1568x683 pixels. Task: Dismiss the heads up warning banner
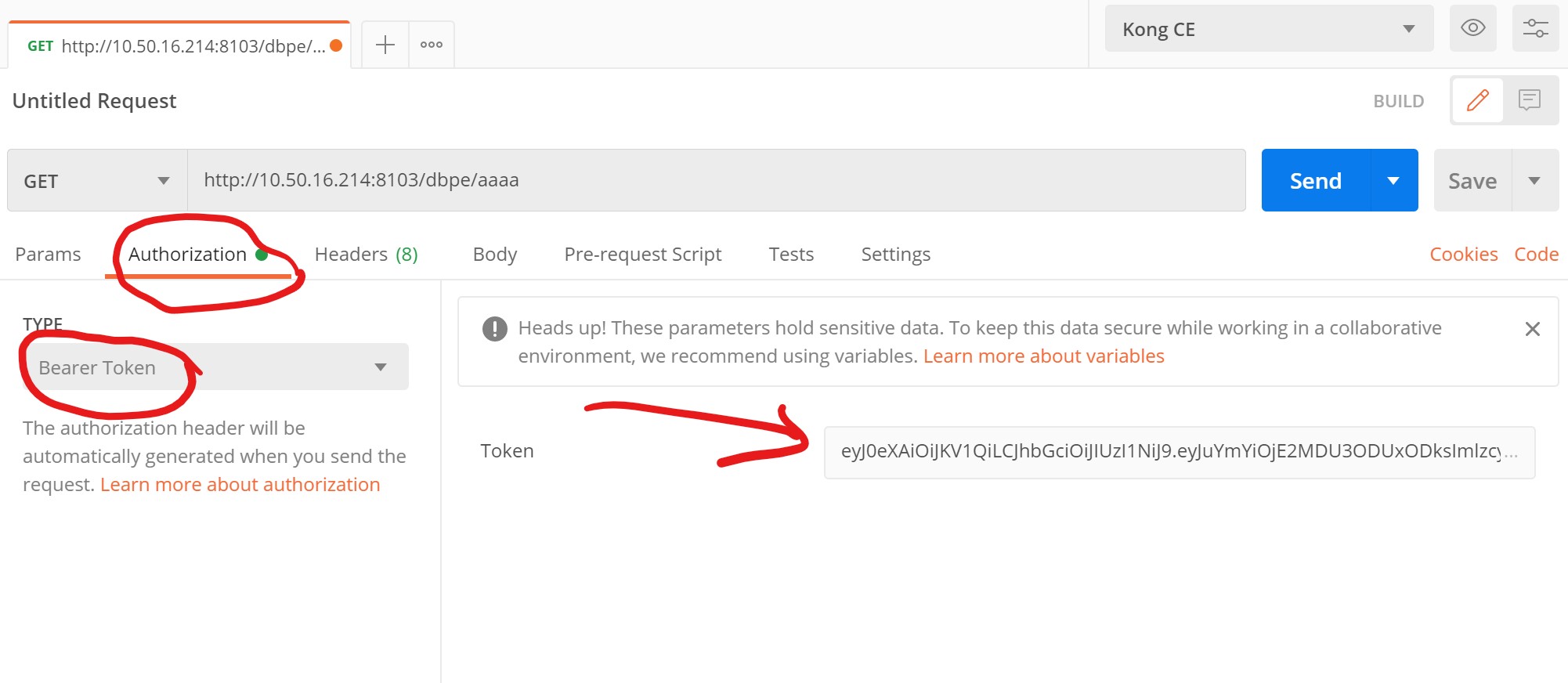click(1532, 329)
